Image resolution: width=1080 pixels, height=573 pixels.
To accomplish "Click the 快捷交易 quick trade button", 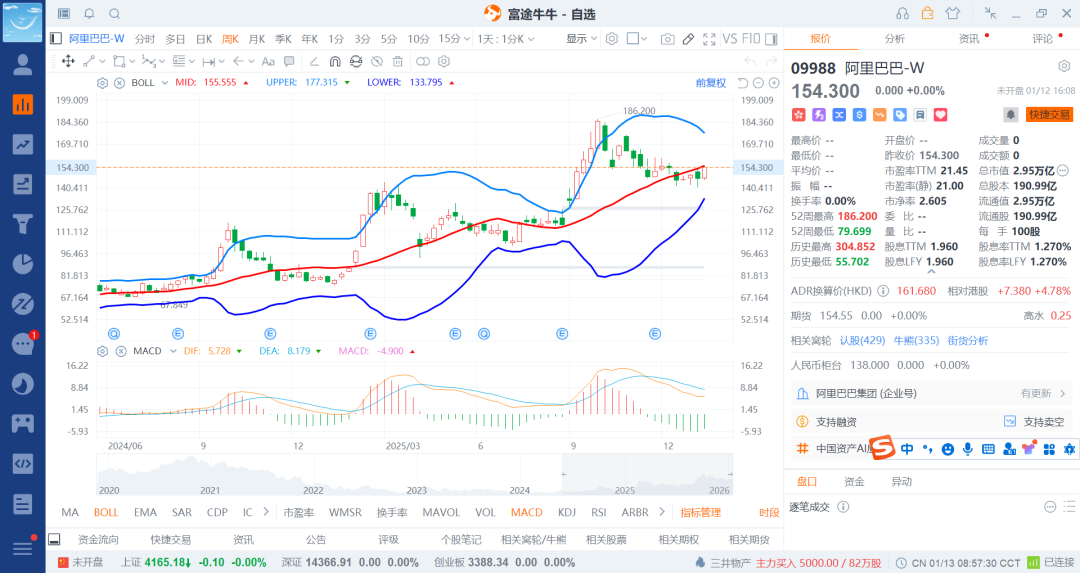I will (1048, 114).
